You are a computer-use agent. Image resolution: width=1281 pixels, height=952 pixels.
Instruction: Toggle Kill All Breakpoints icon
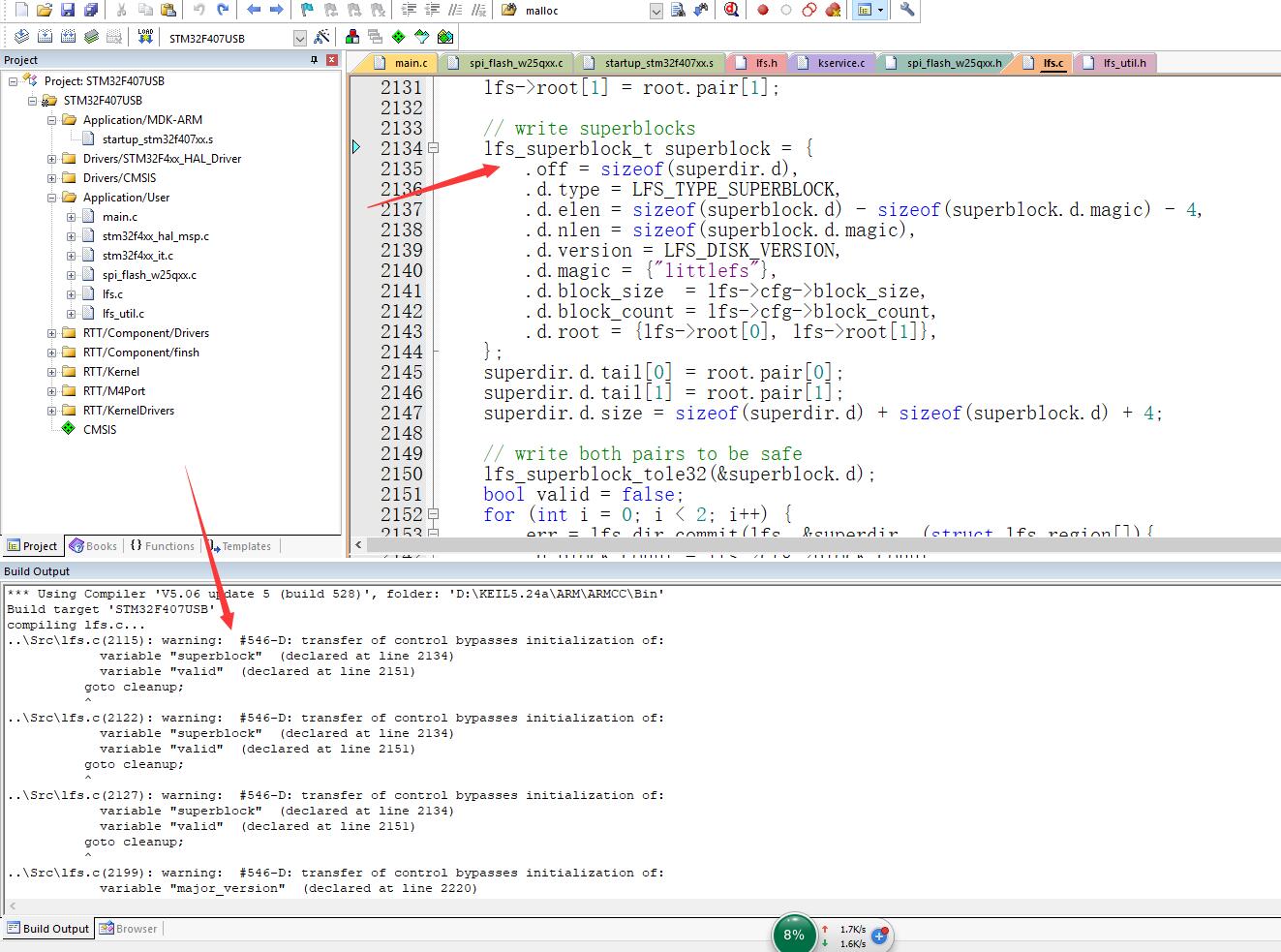tap(834, 11)
